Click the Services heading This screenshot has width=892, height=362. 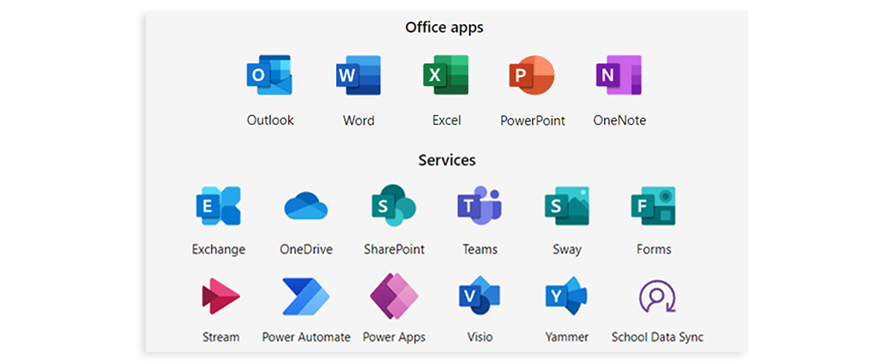pos(447,160)
